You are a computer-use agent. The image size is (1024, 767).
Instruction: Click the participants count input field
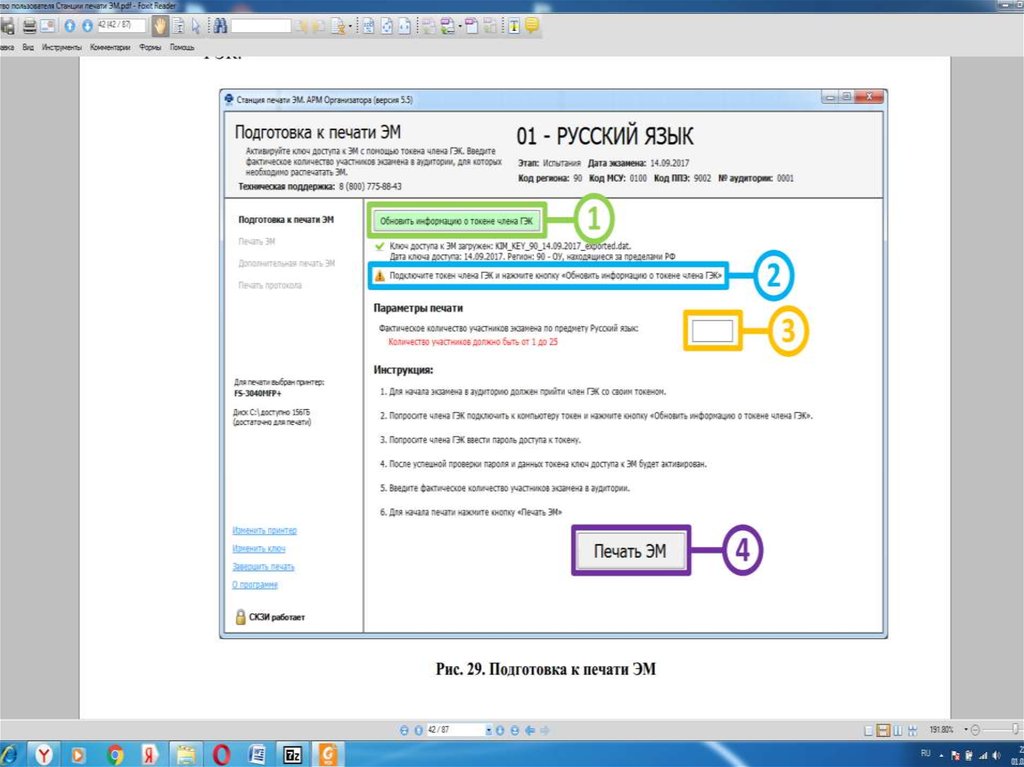point(712,331)
